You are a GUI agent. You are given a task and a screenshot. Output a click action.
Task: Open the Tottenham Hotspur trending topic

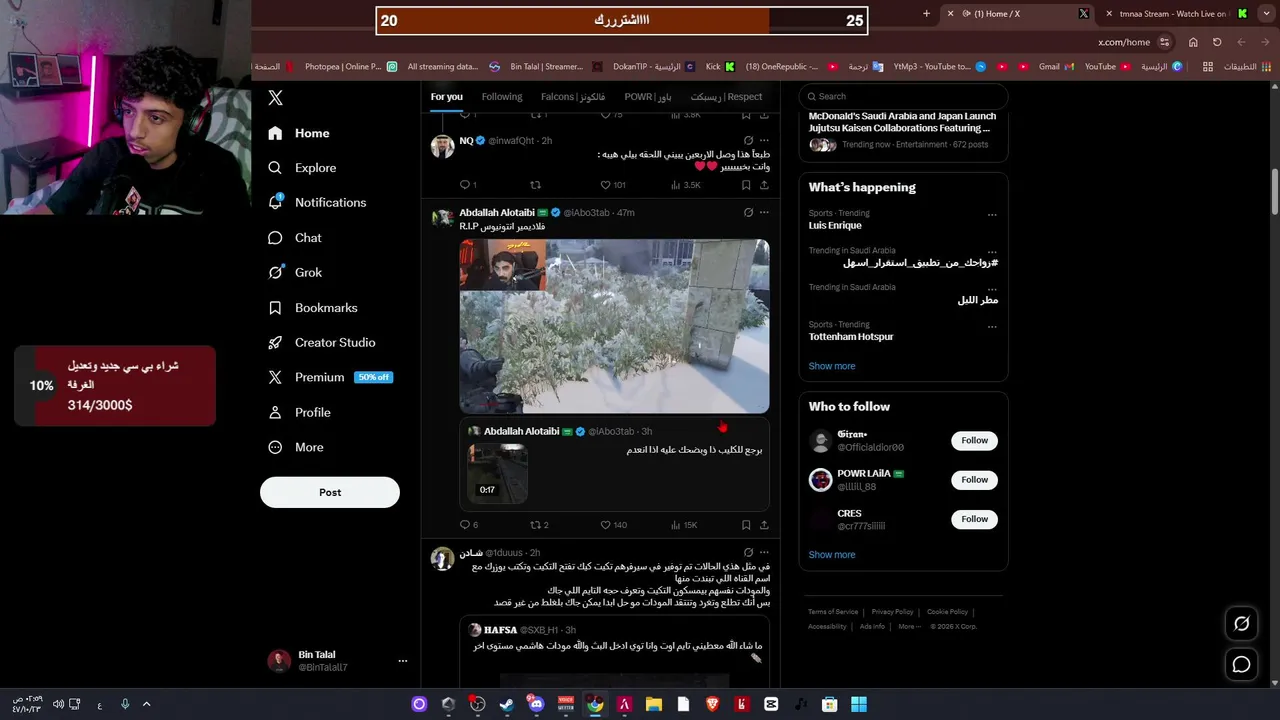851,337
